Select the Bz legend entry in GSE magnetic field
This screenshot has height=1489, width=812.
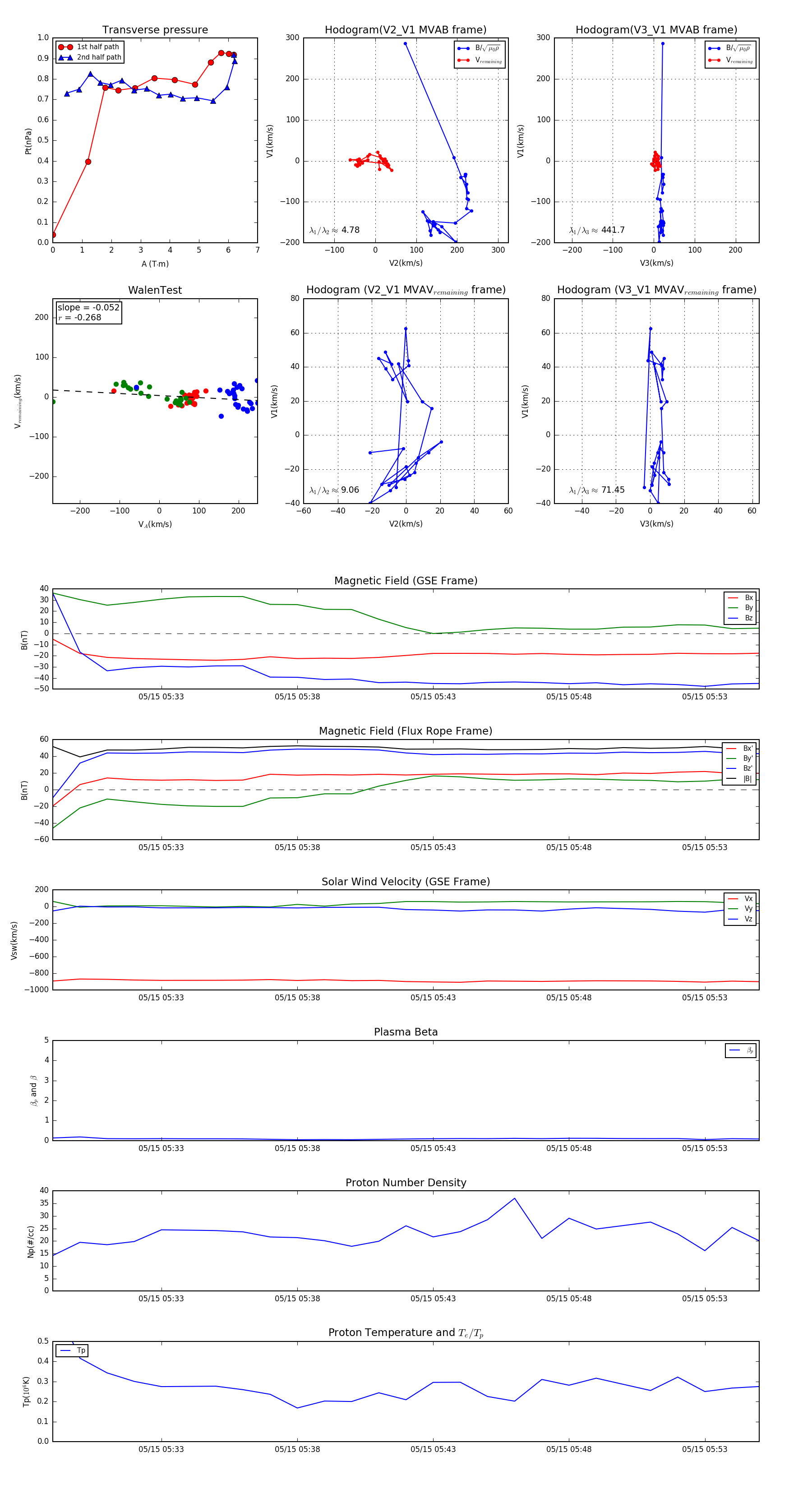pyautogui.click(x=740, y=618)
